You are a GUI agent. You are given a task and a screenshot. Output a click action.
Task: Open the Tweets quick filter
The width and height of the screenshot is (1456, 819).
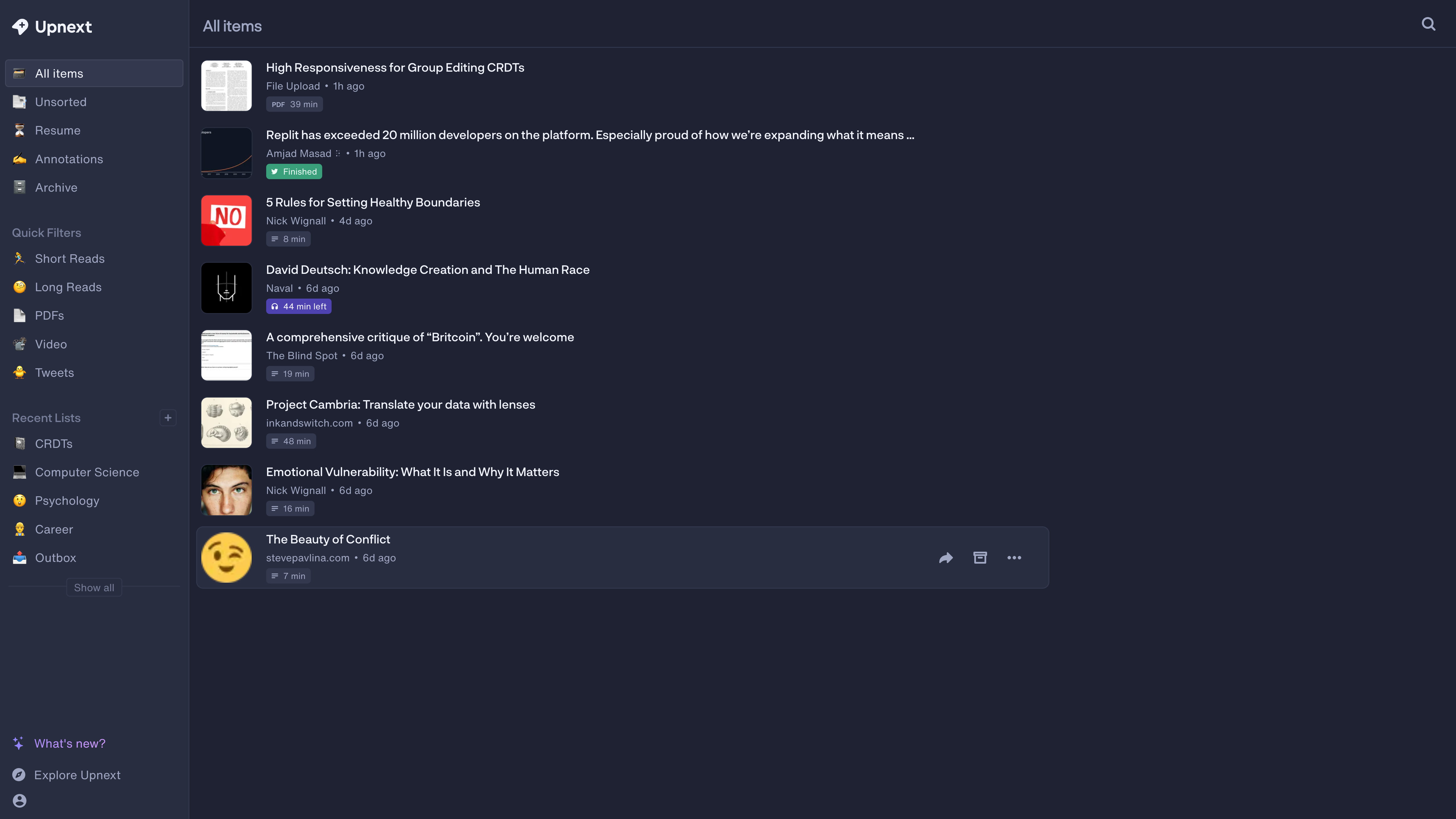point(54,373)
